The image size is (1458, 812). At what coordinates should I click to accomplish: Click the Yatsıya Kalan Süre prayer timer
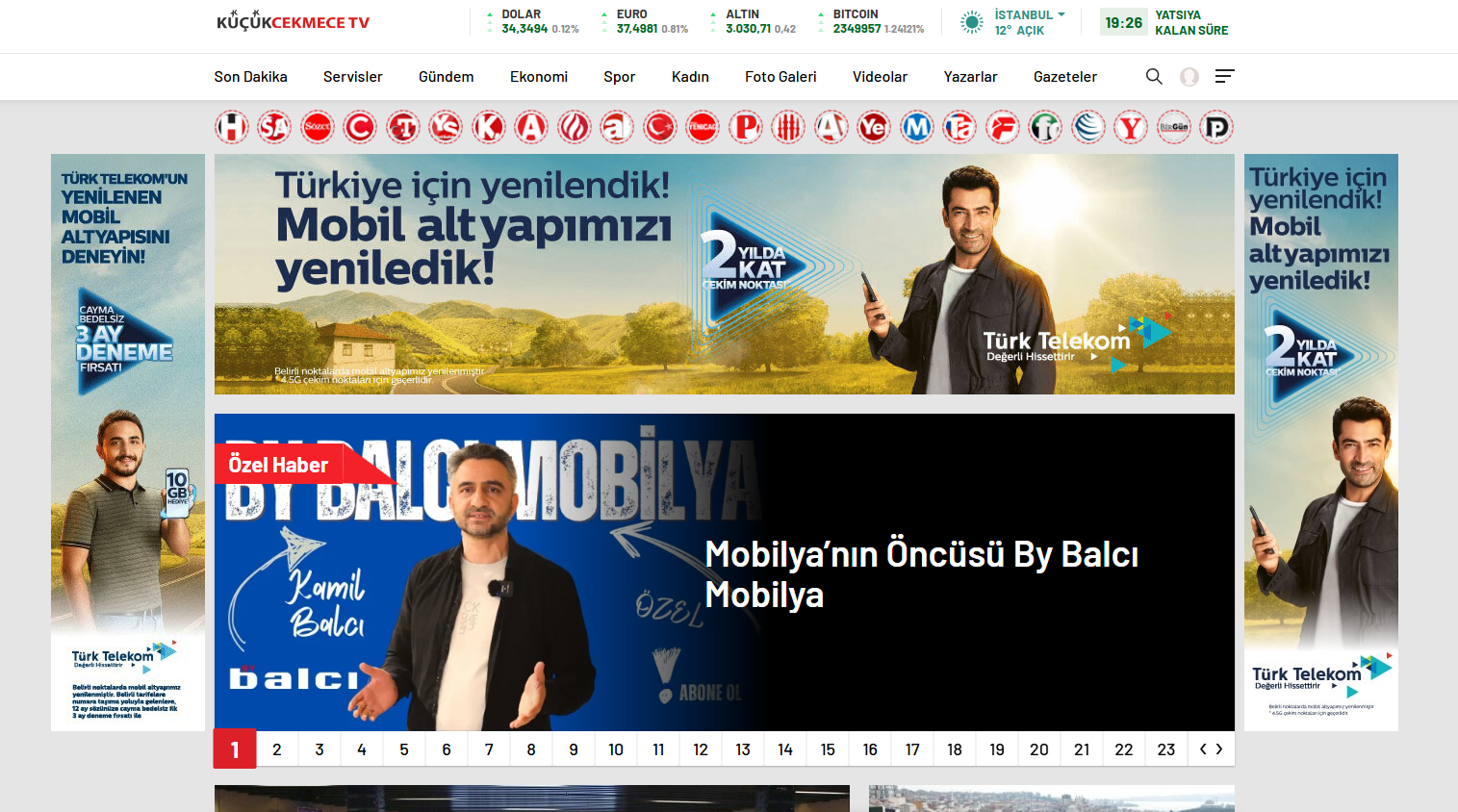pos(1164,22)
